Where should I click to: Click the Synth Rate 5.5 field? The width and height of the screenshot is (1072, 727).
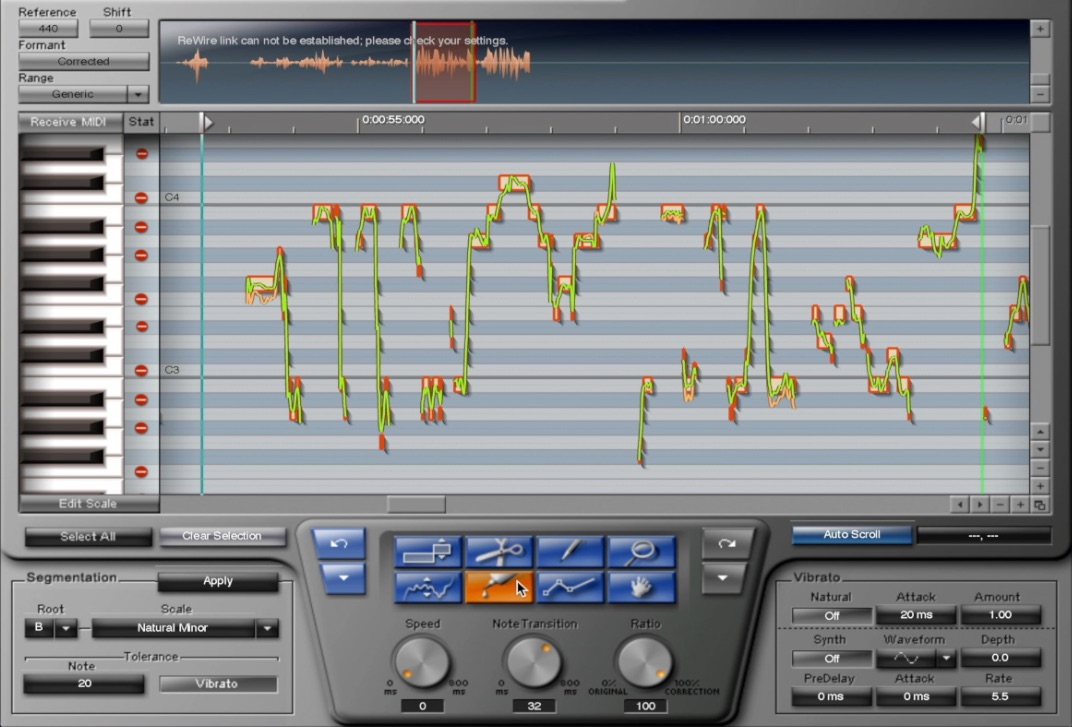pyautogui.click(x=1000, y=697)
